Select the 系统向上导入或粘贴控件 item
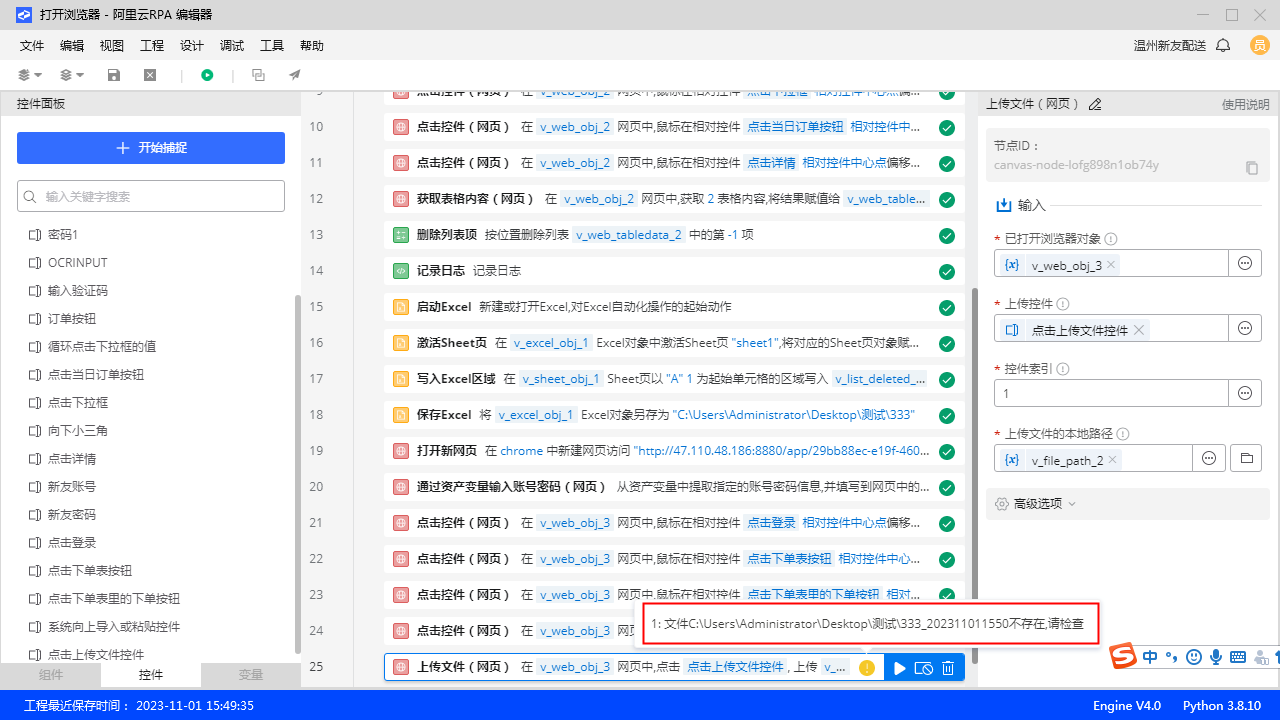The width and height of the screenshot is (1280, 720). 114,626
